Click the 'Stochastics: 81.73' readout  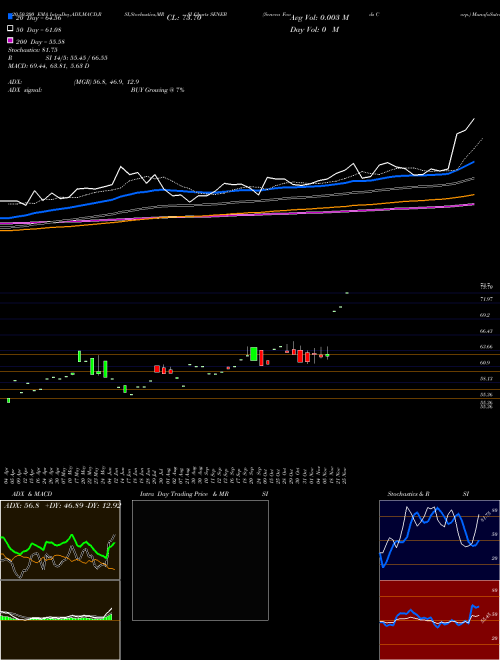[33, 50]
